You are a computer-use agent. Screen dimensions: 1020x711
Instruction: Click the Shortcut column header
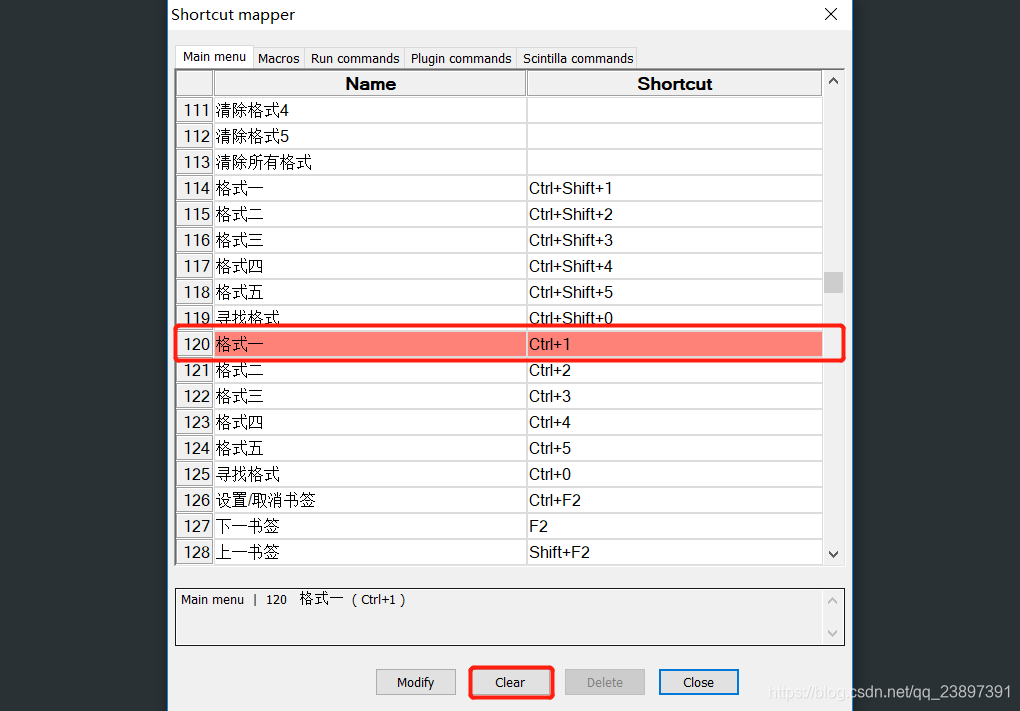click(x=675, y=84)
